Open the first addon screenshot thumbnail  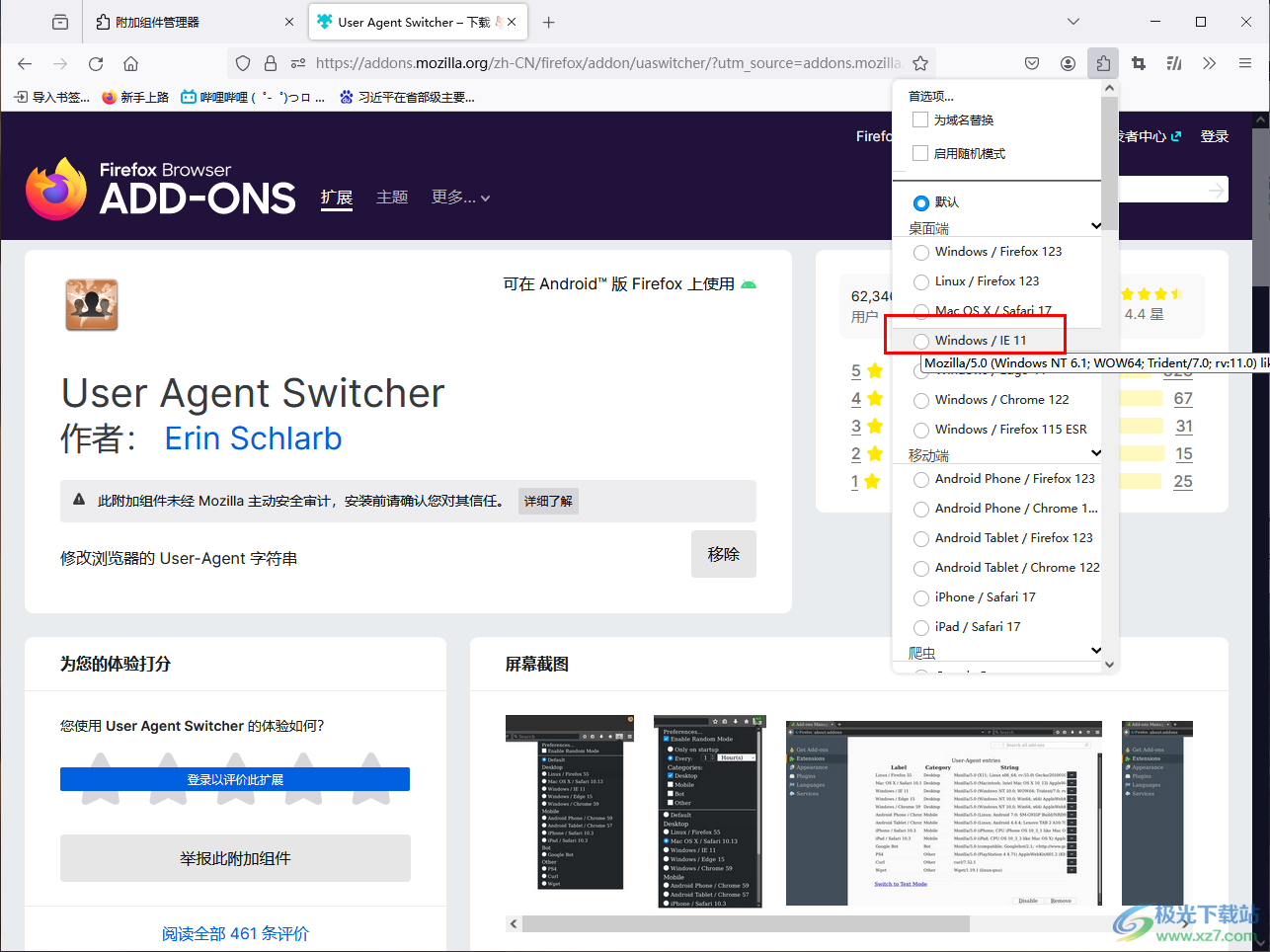[x=570, y=802]
